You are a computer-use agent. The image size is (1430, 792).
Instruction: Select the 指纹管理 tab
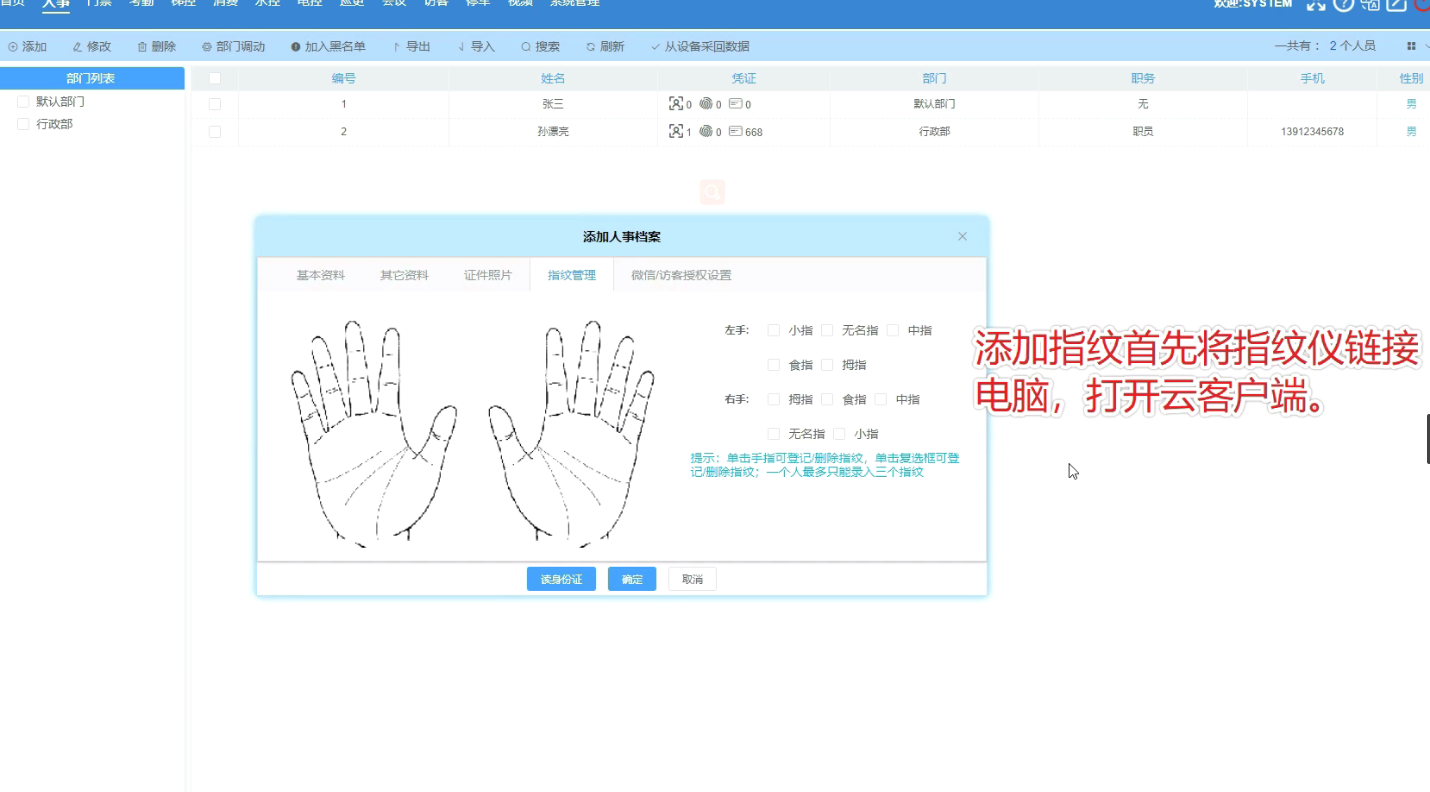[572, 275]
